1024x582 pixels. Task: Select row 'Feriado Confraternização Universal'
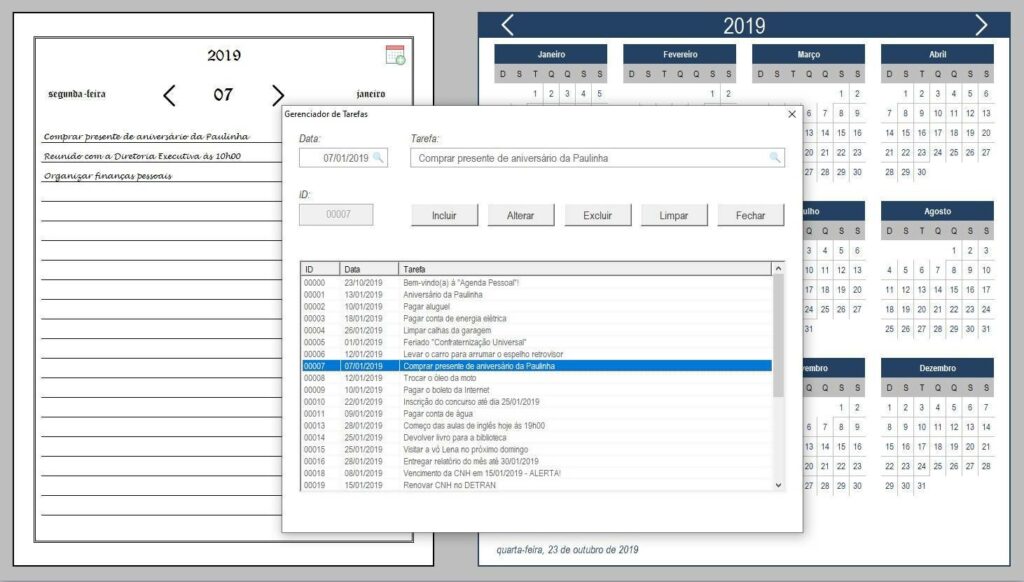tap(536, 342)
